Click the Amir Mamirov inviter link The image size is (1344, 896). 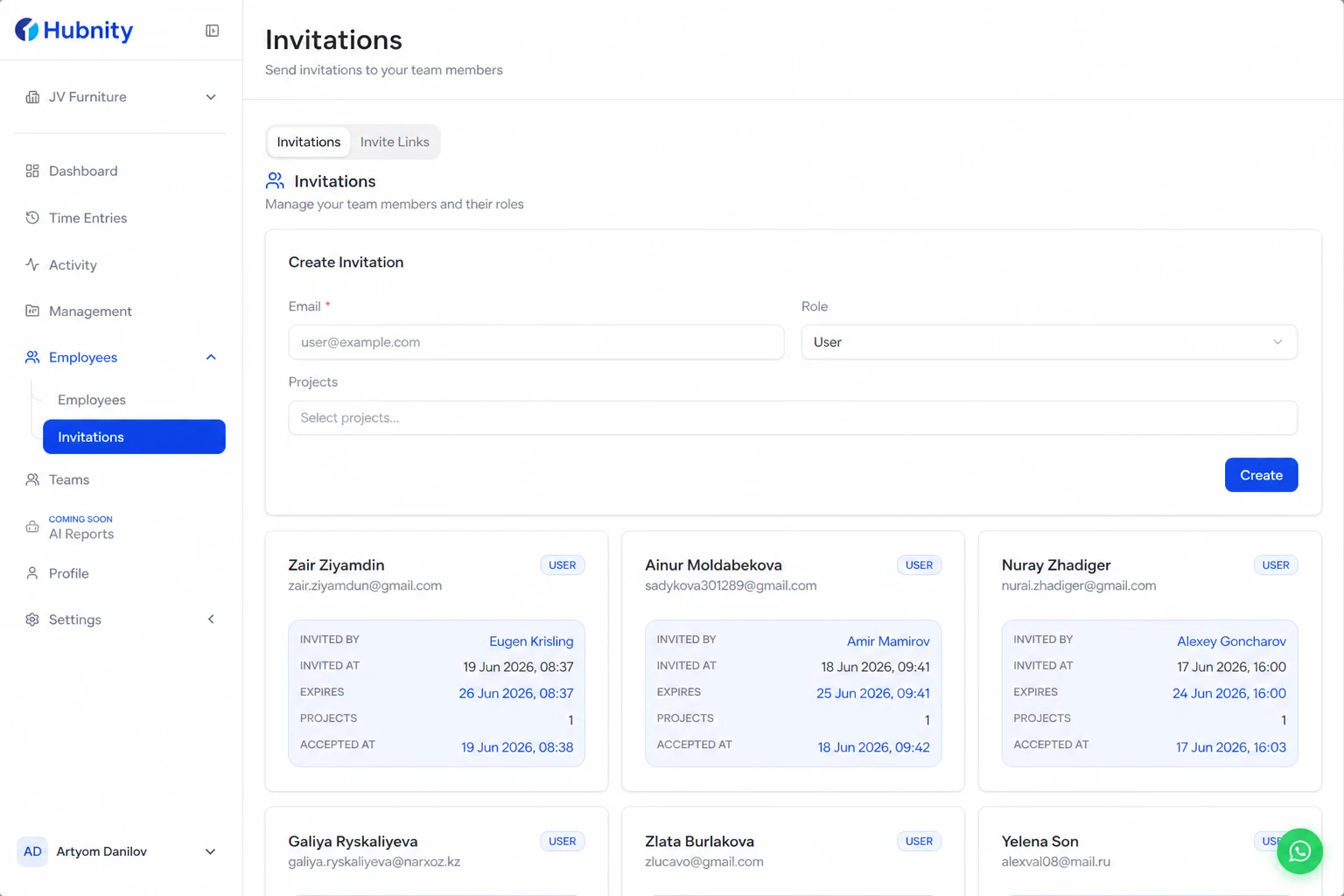pos(888,641)
